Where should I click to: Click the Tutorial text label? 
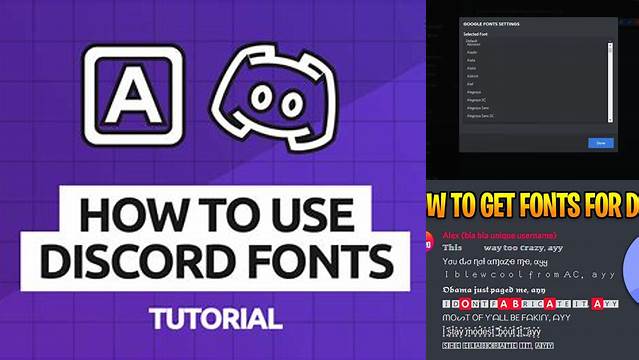216,319
